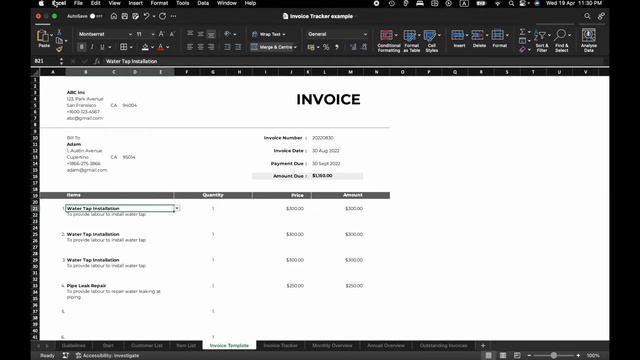Toggle the AutoSave switch

pyautogui.click(x=96, y=16)
